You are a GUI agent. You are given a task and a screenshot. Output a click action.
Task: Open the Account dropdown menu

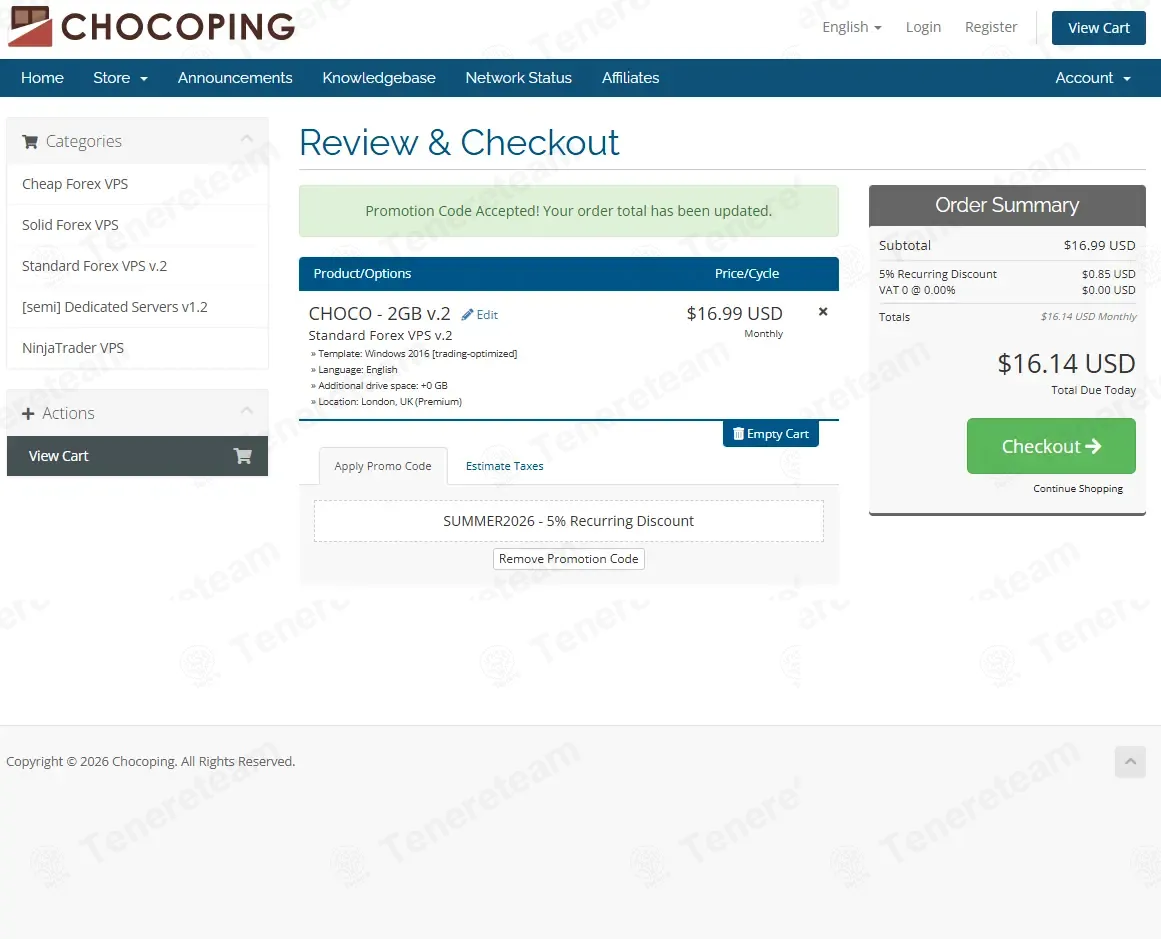tap(1092, 78)
